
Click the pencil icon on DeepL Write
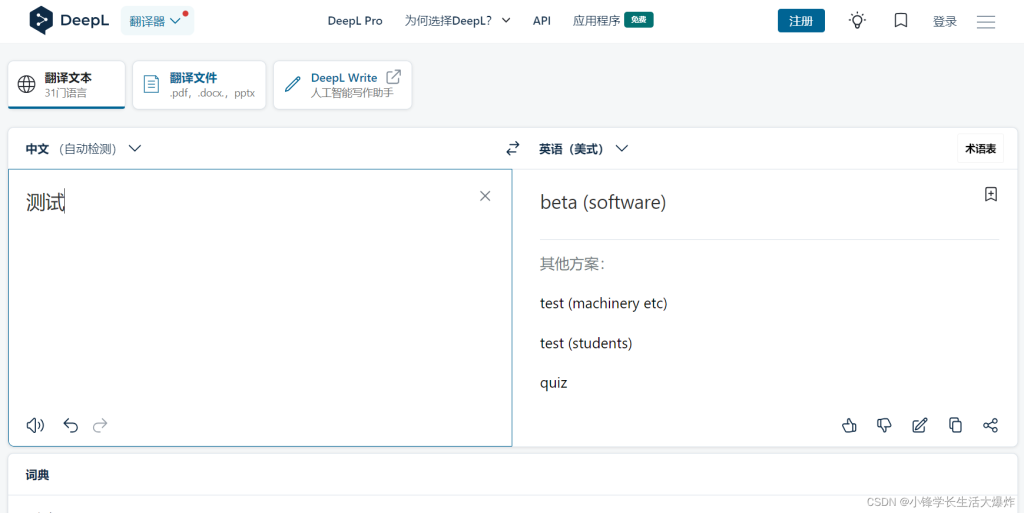click(293, 84)
